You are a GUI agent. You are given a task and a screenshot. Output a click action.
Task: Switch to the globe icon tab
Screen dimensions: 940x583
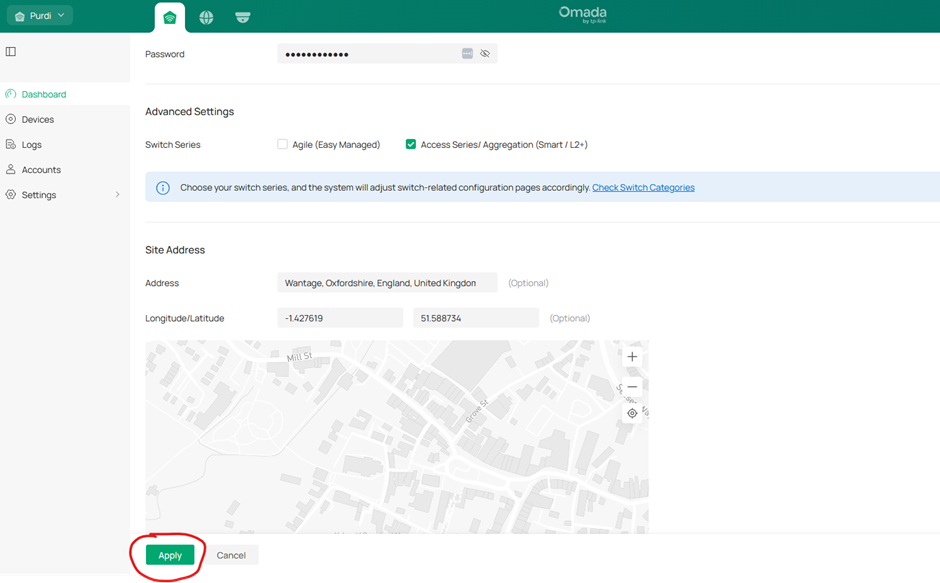tap(206, 17)
